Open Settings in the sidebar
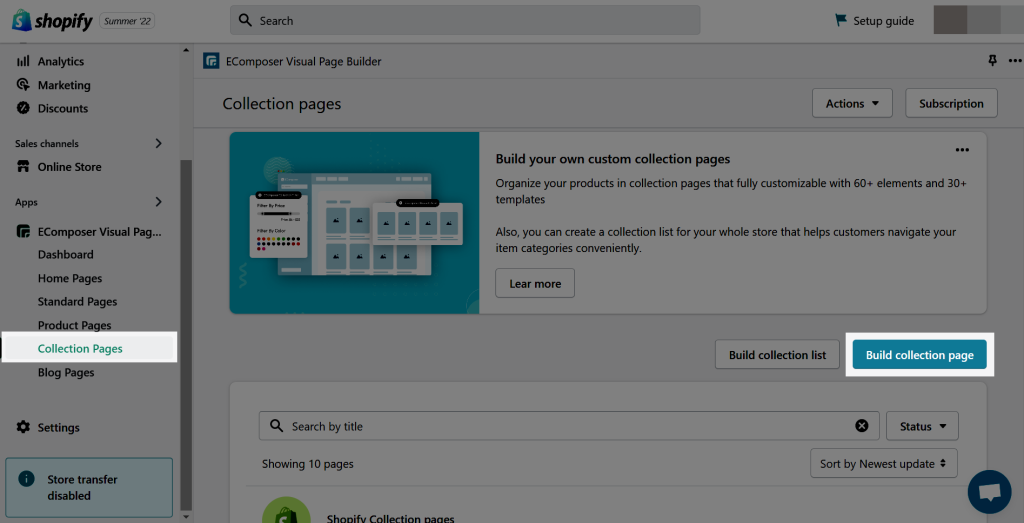Image resolution: width=1024 pixels, height=523 pixels. (58, 427)
